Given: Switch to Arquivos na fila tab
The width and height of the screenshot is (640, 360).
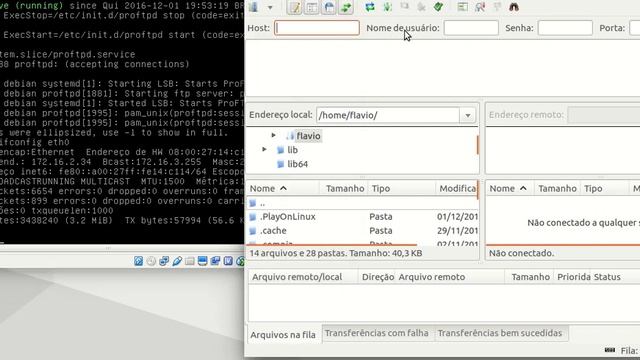Looking at the screenshot, I should (283, 335).
